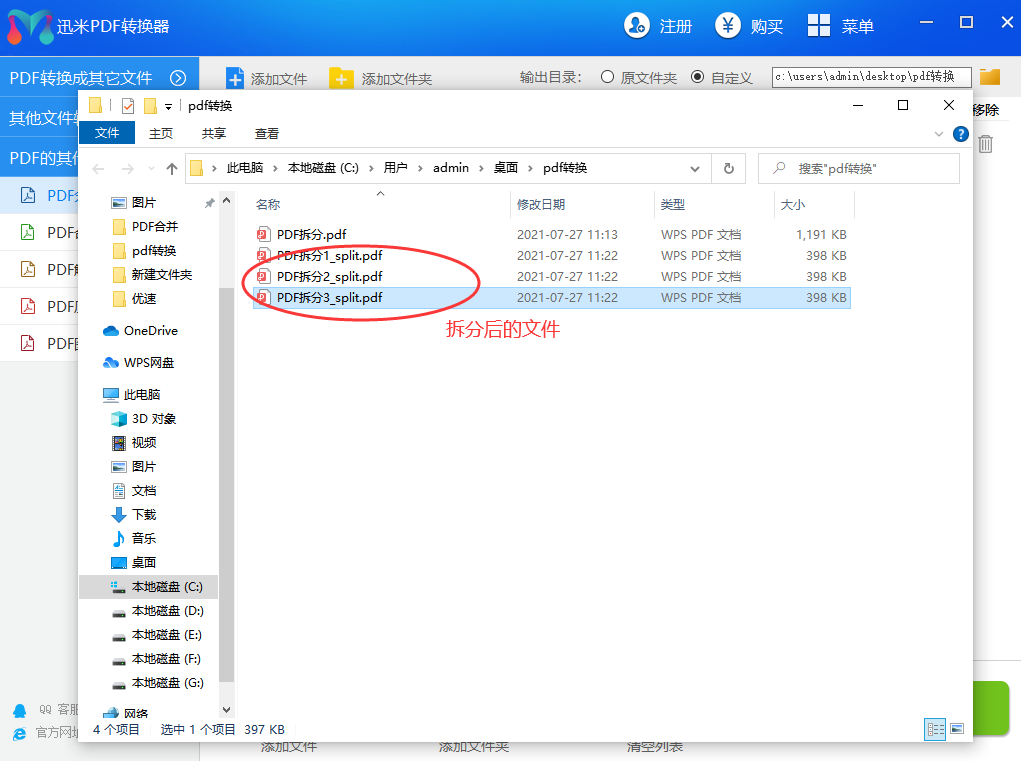Click the 添加文件夹 folder icon
This screenshot has width=1021, height=761.
tap(341, 78)
